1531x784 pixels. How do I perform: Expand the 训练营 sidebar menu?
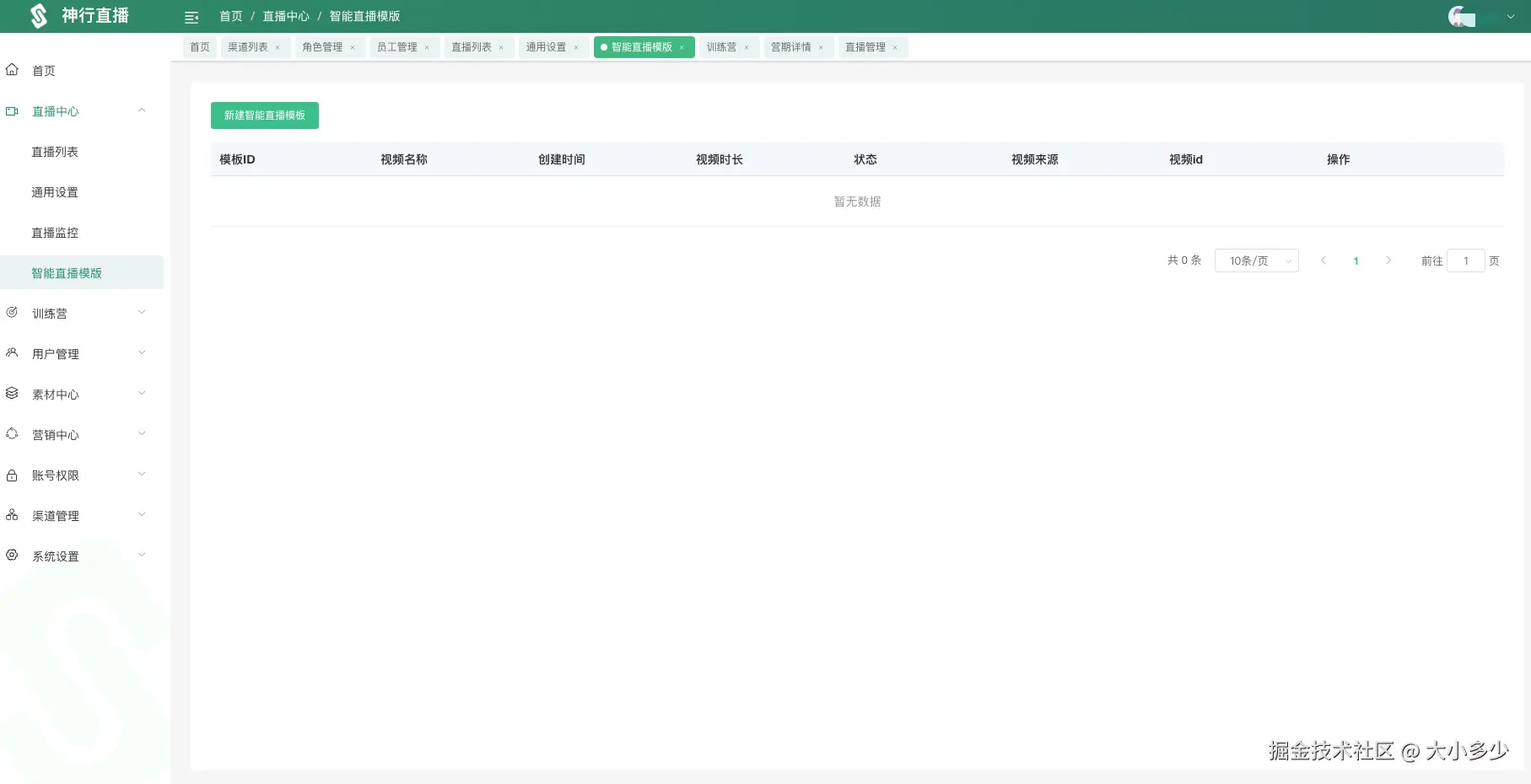(x=142, y=313)
